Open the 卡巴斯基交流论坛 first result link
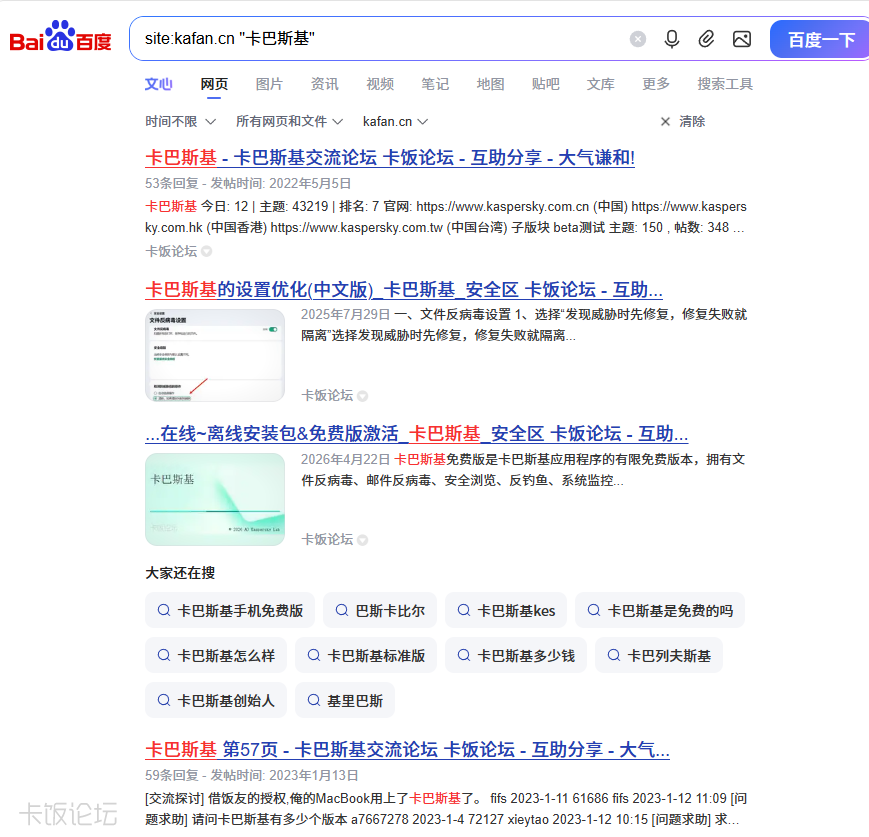This screenshot has width=869, height=837. [x=390, y=157]
